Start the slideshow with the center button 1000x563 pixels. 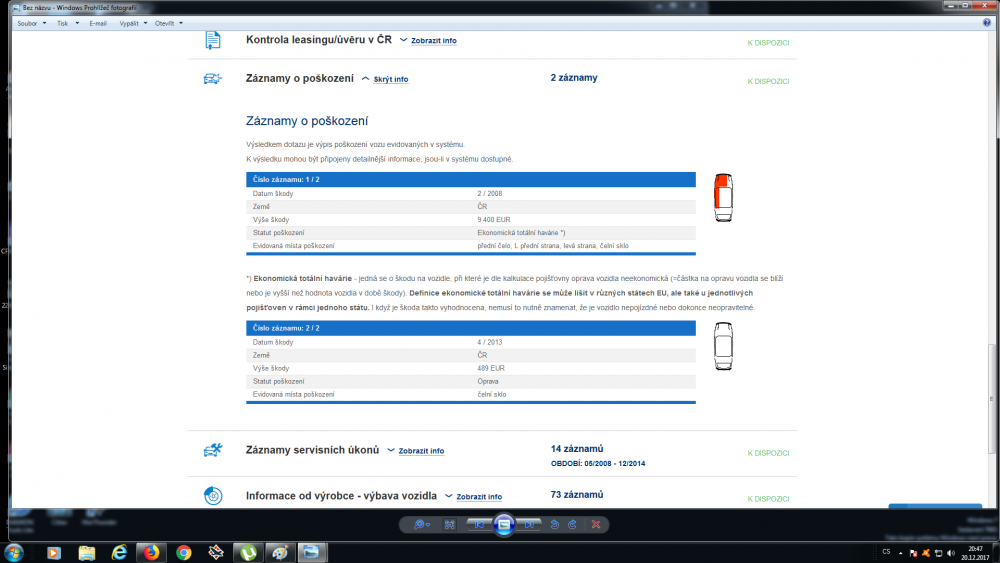tap(504, 524)
